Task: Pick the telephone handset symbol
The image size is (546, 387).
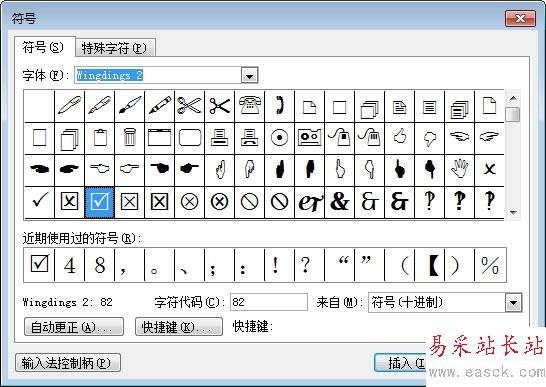Action: pyautogui.click(x=279, y=106)
